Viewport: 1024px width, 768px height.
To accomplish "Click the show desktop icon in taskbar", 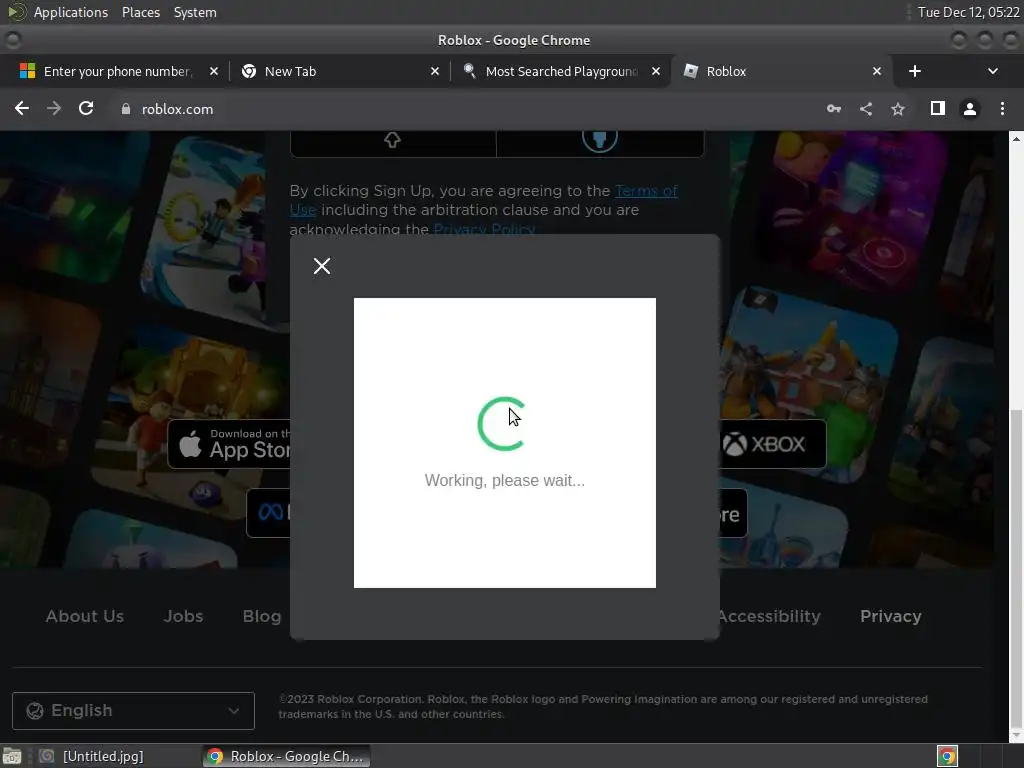I will [x=12, y=756].
